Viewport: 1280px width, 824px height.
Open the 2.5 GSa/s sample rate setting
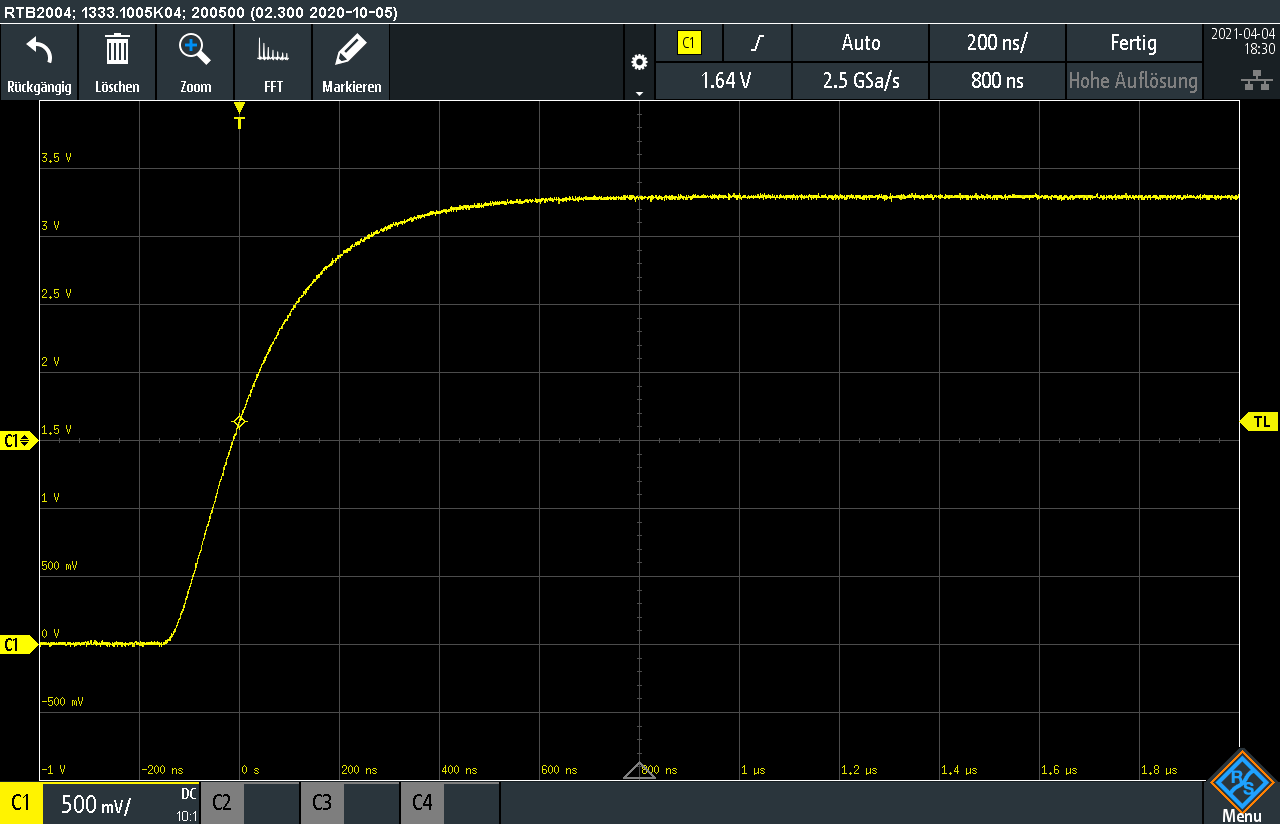click(x=861, y=81)
